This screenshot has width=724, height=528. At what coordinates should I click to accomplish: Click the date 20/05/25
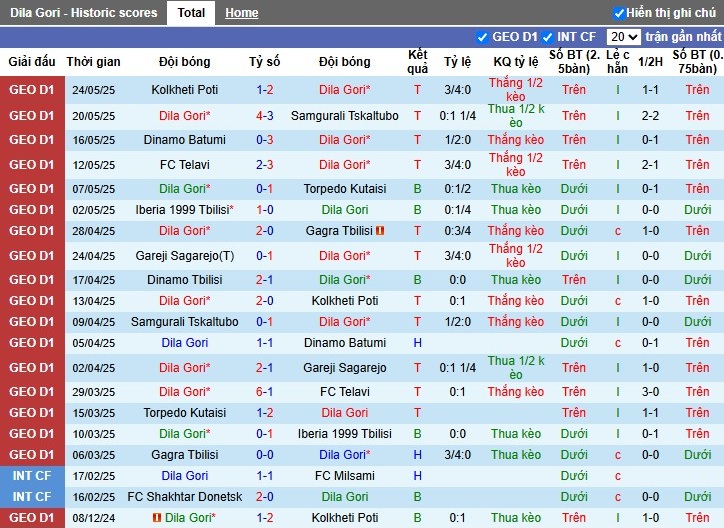93,116
